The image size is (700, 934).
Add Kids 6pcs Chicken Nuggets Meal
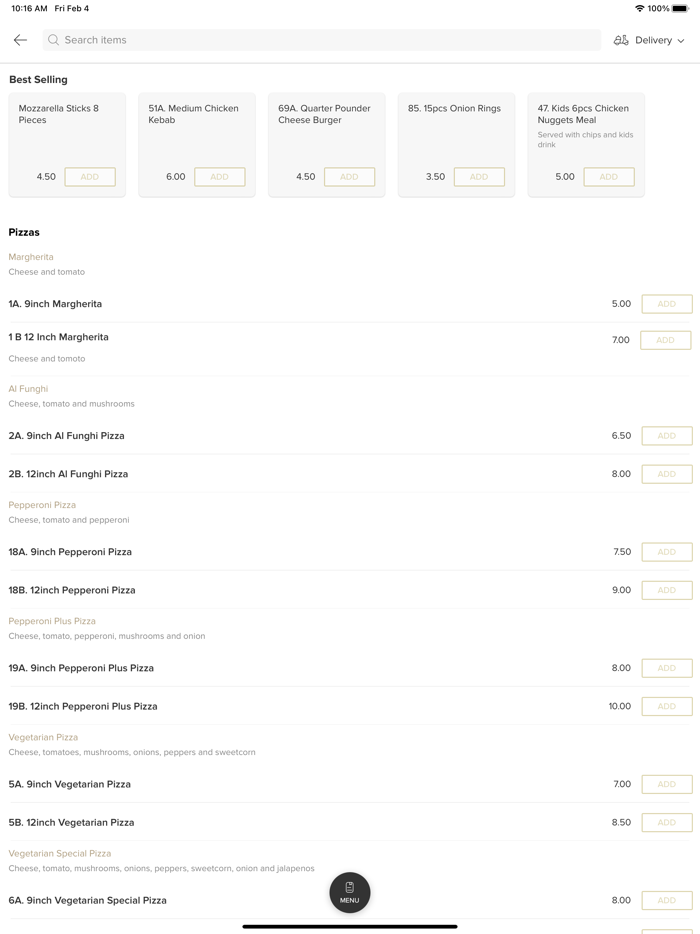pos(609,177)
